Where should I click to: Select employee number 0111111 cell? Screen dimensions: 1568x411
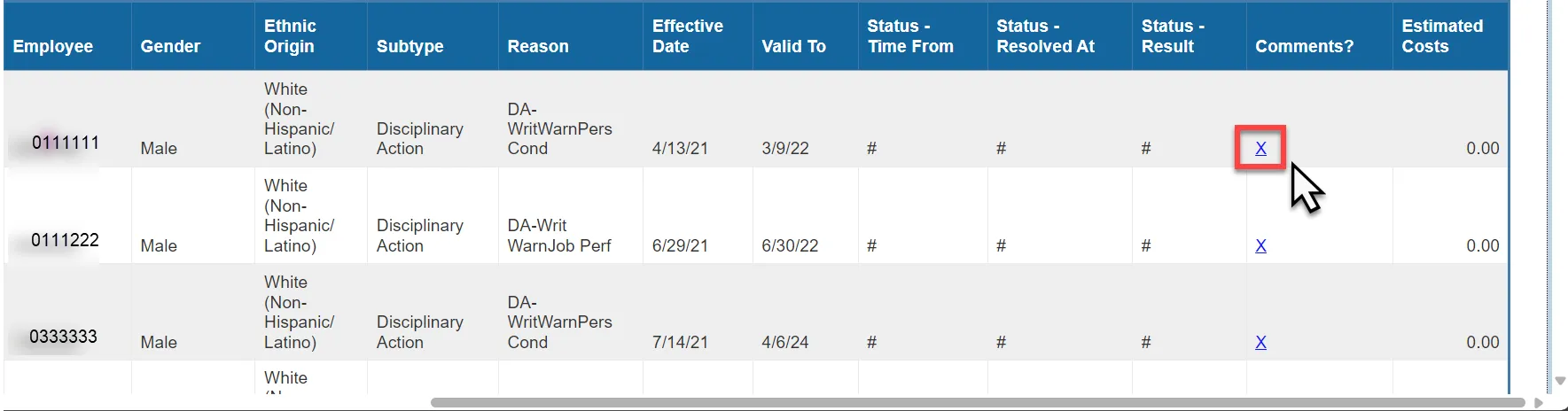(x=66, y=143)
